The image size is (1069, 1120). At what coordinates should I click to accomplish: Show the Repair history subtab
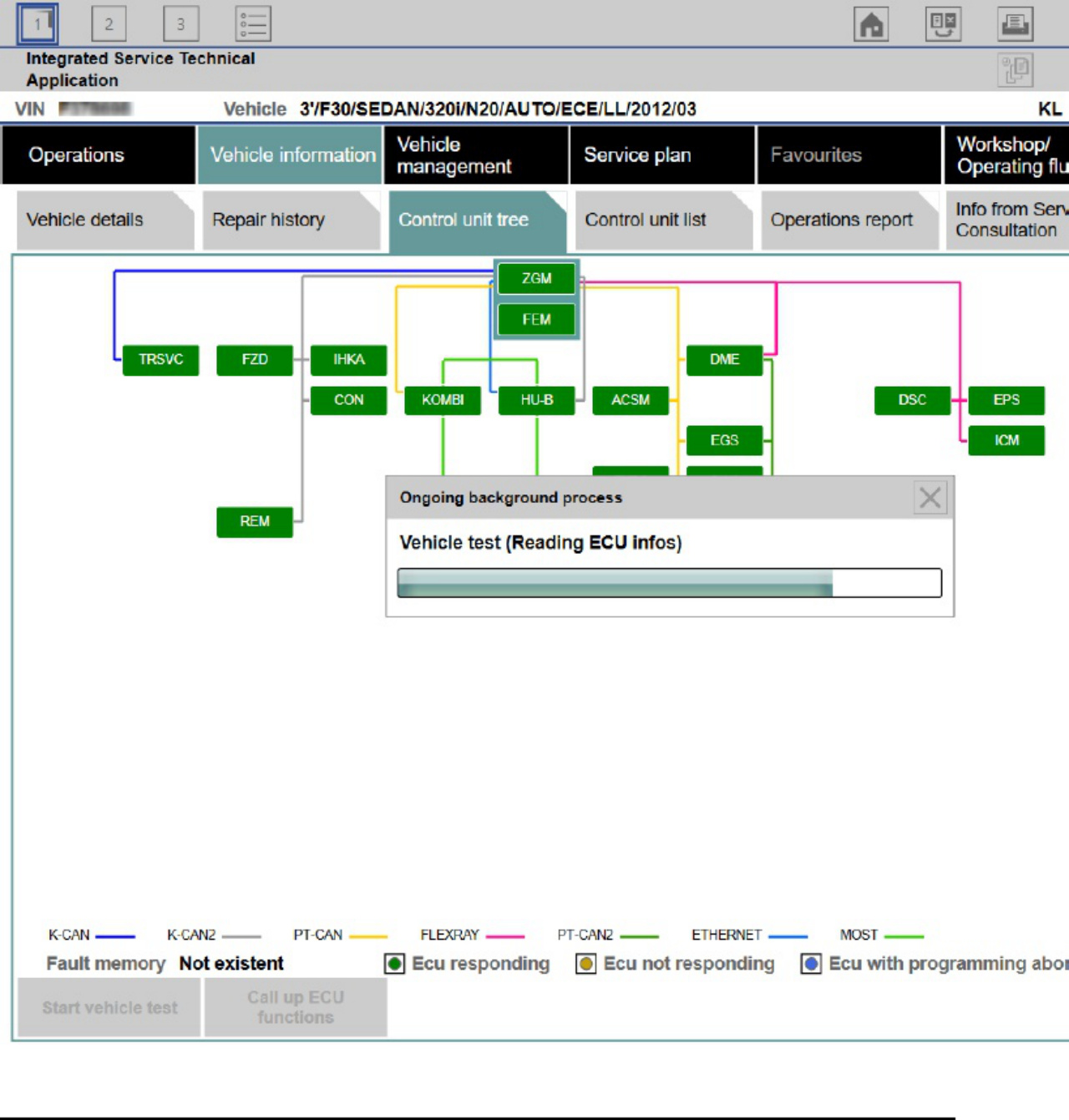pyautogui.click(x=291, y=220)
